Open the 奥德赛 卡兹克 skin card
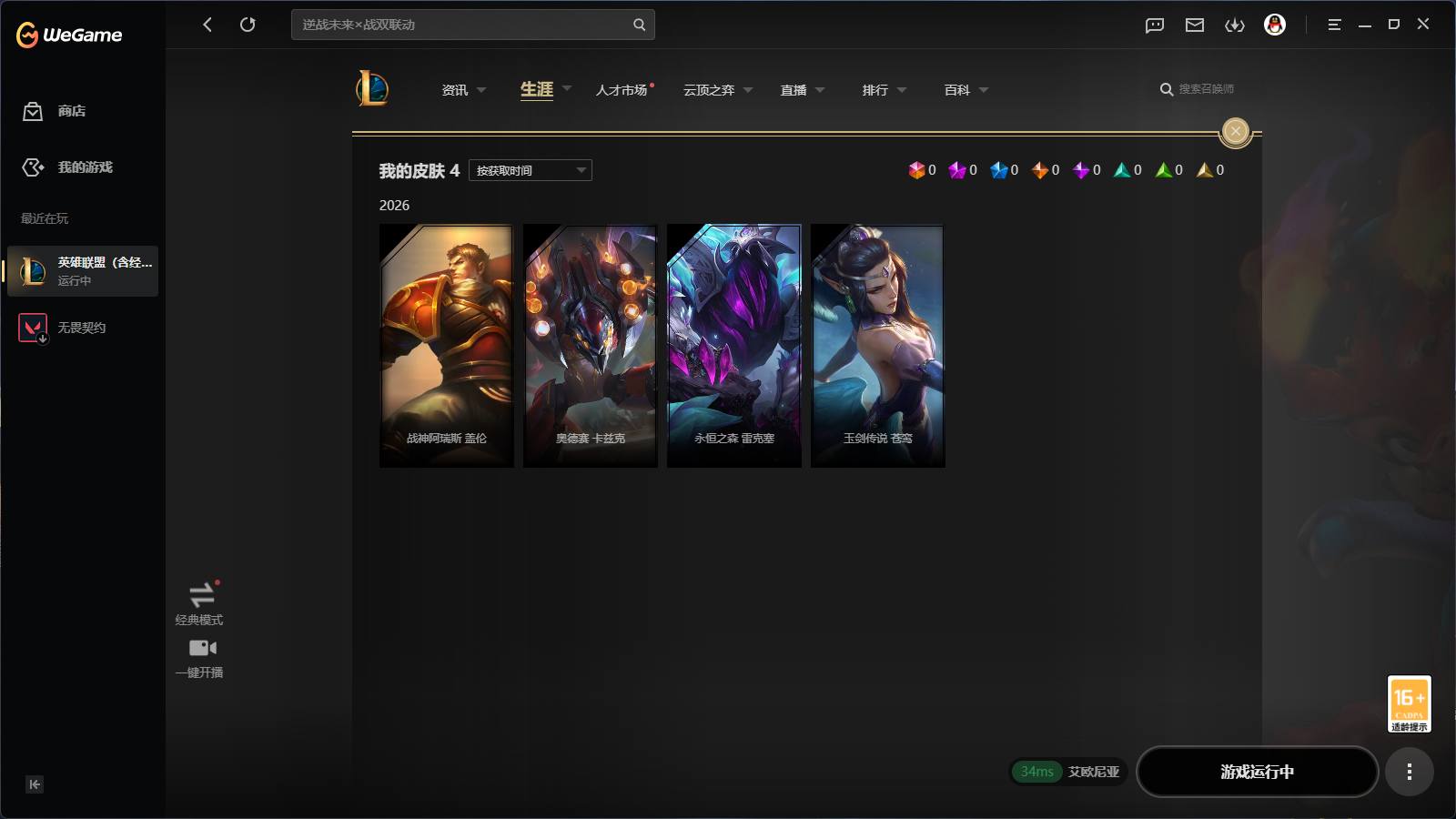The image size is (1456, 819). click(591, 346)
